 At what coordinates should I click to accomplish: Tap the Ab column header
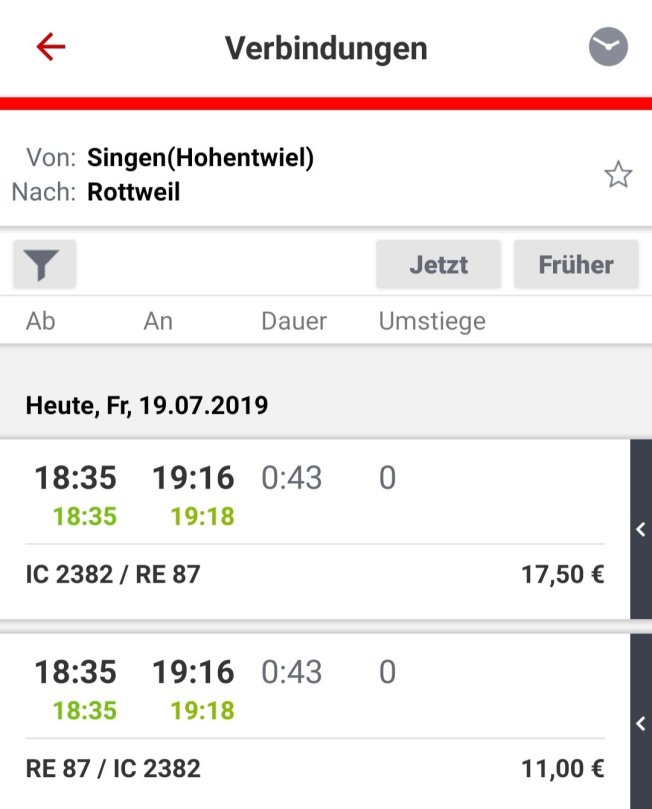click(x=41, y=321)
